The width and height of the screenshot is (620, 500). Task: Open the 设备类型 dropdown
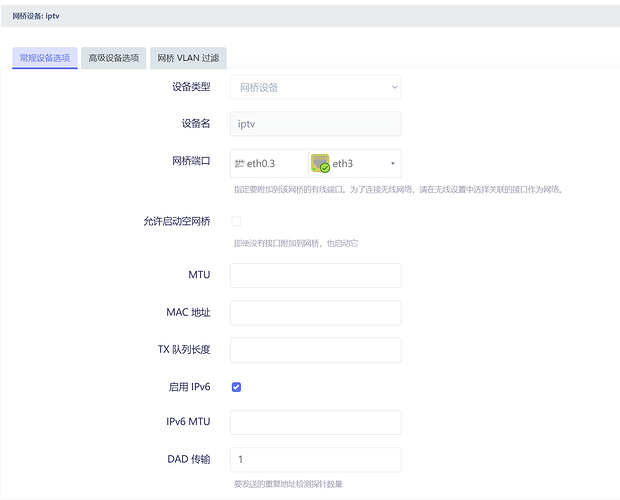(x=315, y=87)
